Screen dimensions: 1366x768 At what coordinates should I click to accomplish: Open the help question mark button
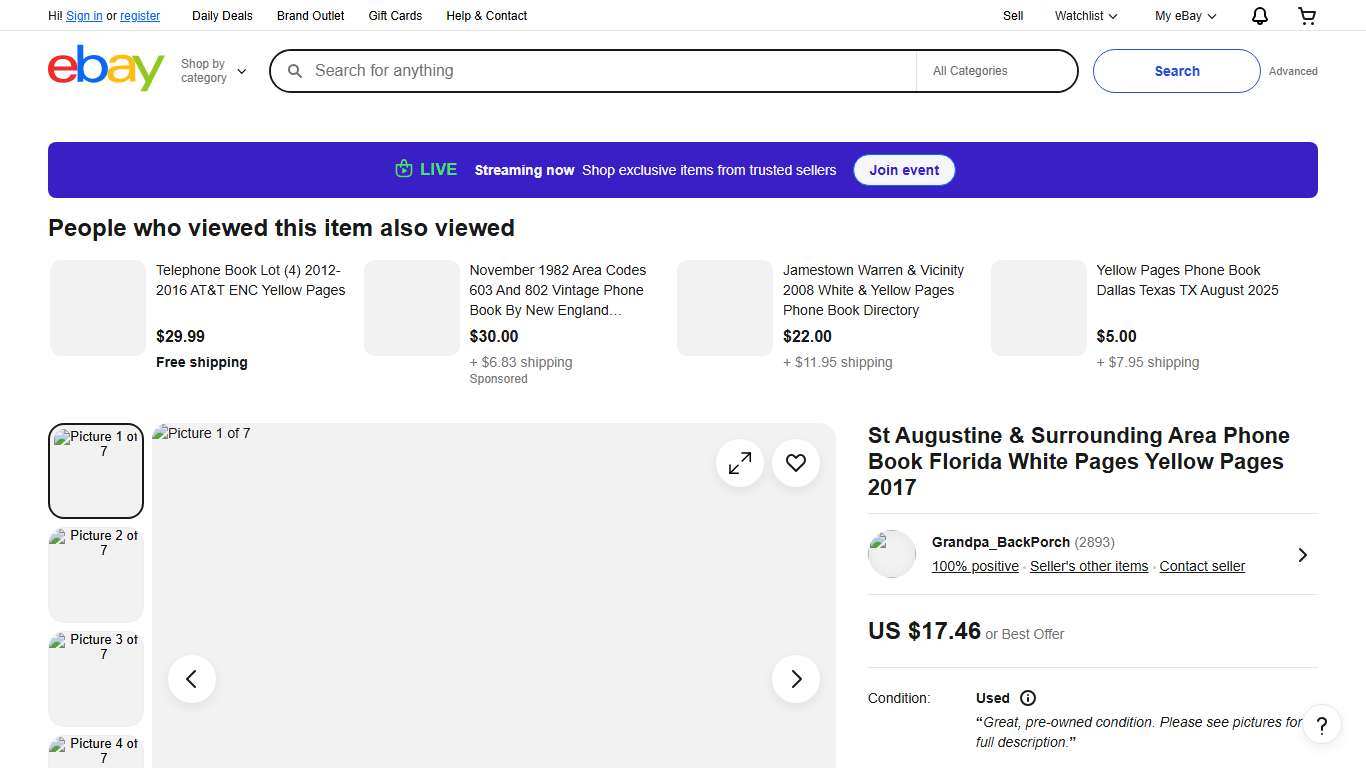[1321, 725]
